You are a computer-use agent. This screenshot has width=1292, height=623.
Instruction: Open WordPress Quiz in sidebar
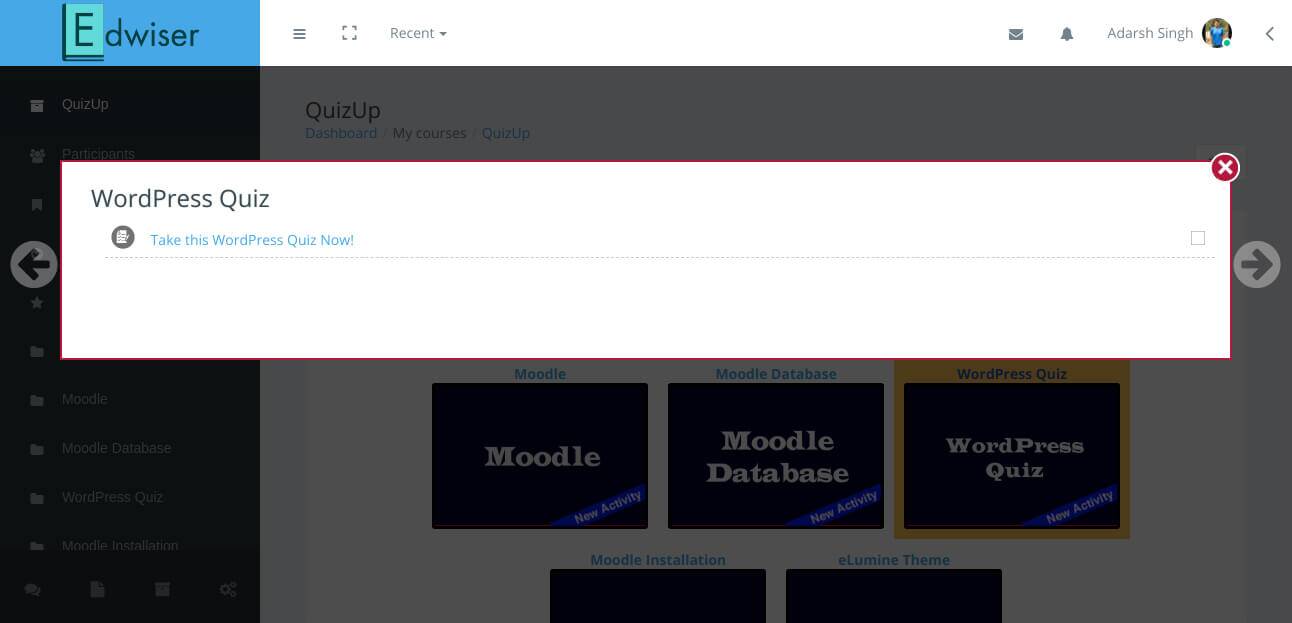pyautogui.click(x=112, y=497)
